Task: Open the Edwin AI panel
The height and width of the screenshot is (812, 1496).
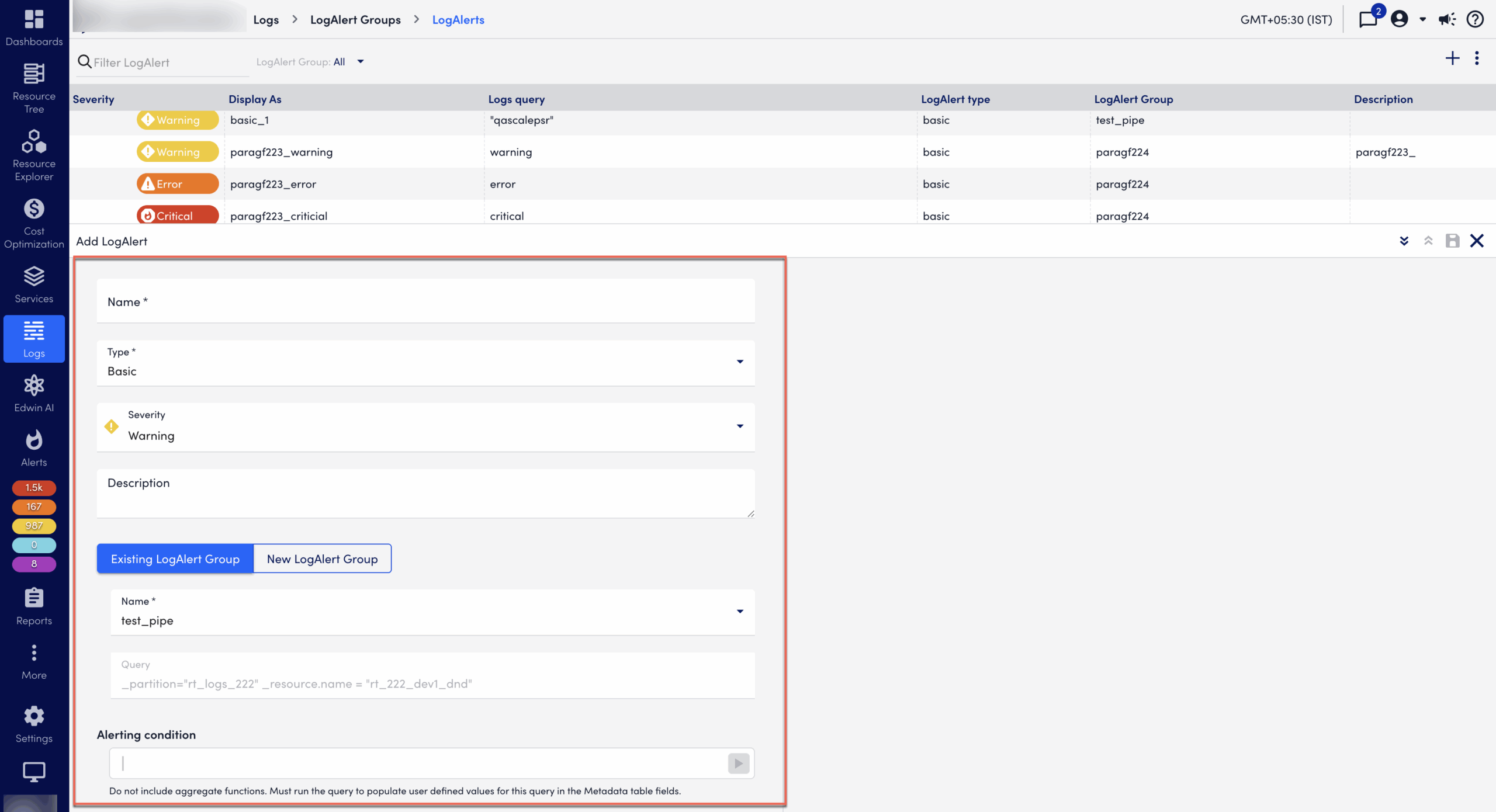Action: click(33, 393)
